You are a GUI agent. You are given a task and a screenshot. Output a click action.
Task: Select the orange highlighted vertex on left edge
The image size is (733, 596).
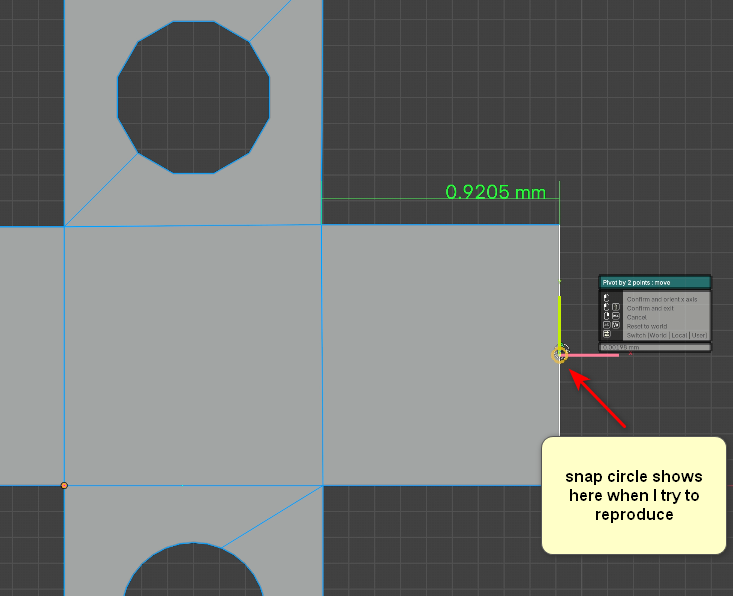coord(64,486)
